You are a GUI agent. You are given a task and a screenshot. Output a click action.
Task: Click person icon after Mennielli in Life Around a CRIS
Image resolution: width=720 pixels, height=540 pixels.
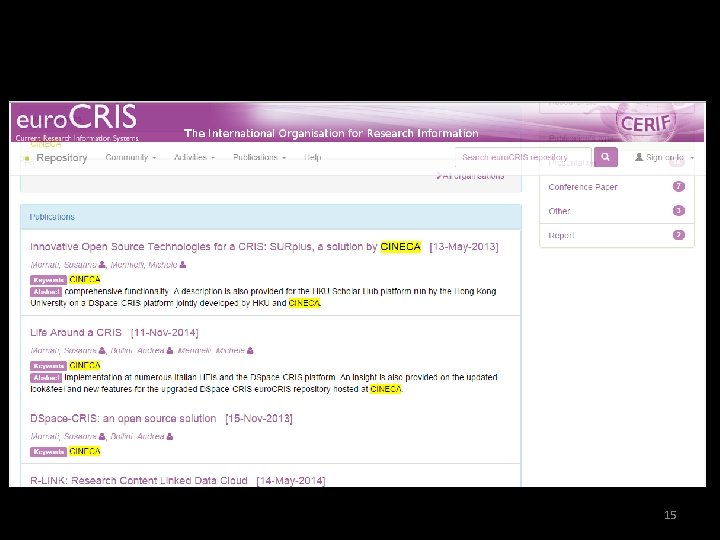tap(250, 350)
